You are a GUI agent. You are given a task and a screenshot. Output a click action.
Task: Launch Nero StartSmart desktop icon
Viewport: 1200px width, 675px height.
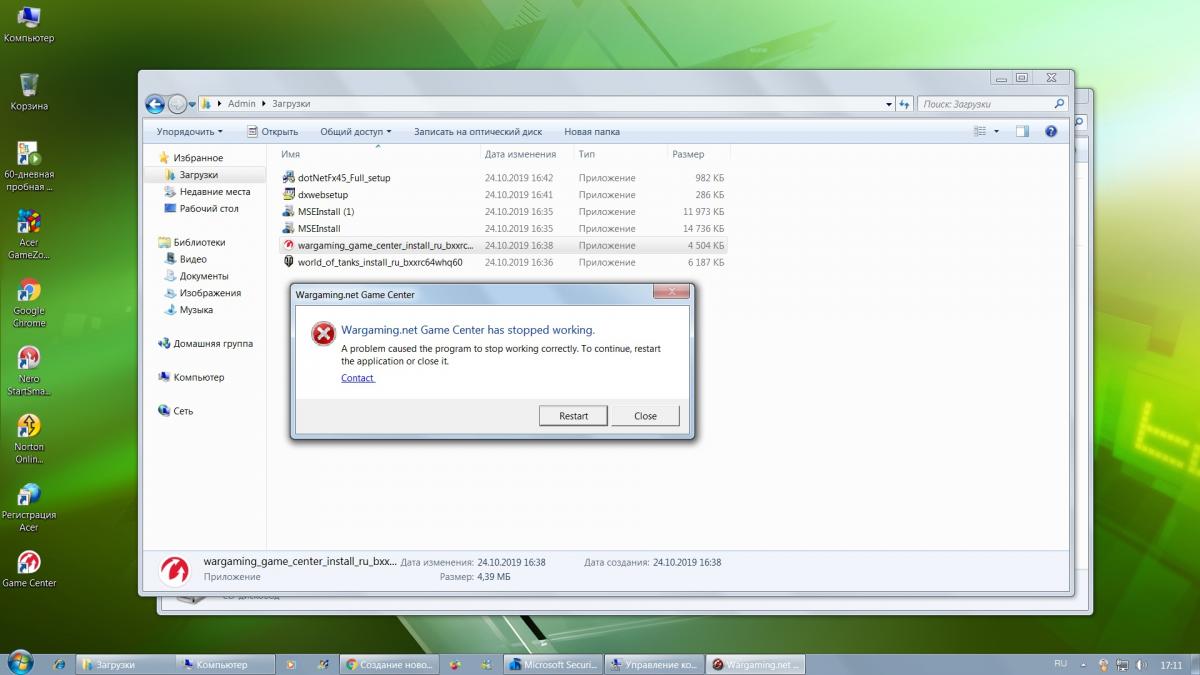(29, 371)
